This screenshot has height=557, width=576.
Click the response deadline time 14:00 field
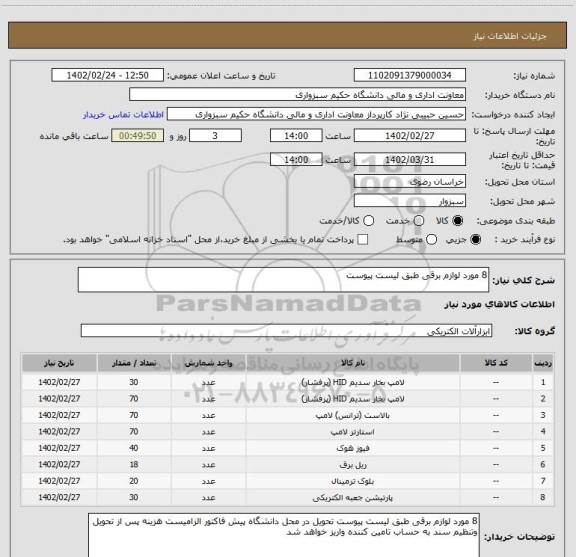click(296, 136)
